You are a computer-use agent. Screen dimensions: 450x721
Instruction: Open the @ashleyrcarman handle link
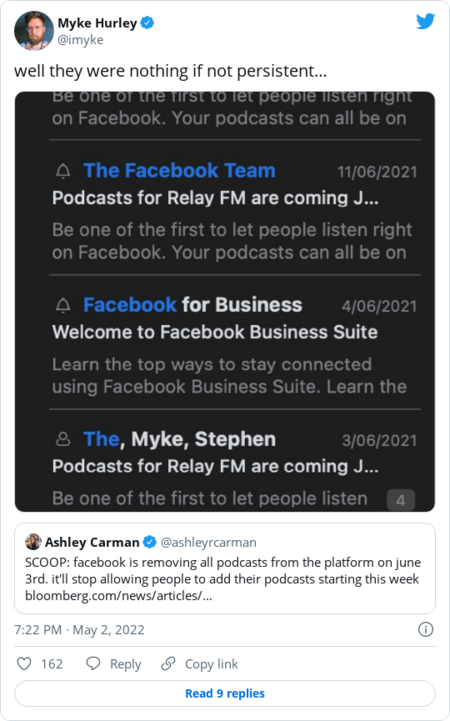click(x=208, y=543)
